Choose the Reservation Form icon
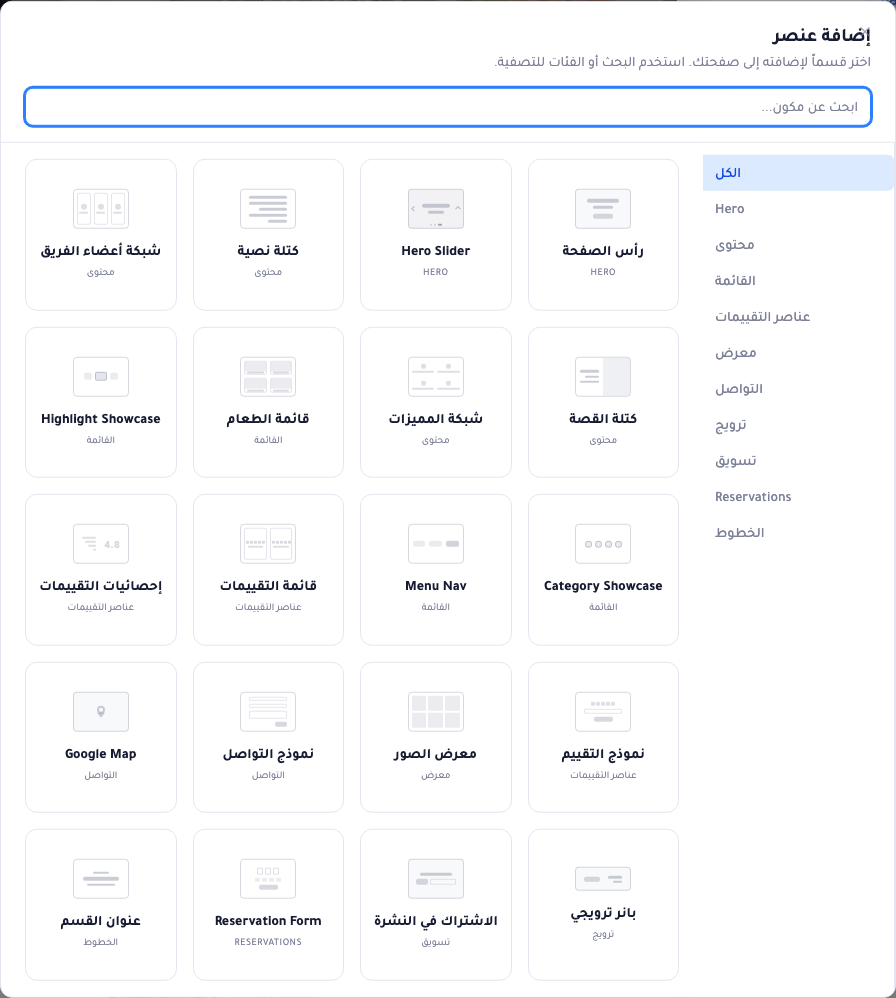 click(268, 879)
